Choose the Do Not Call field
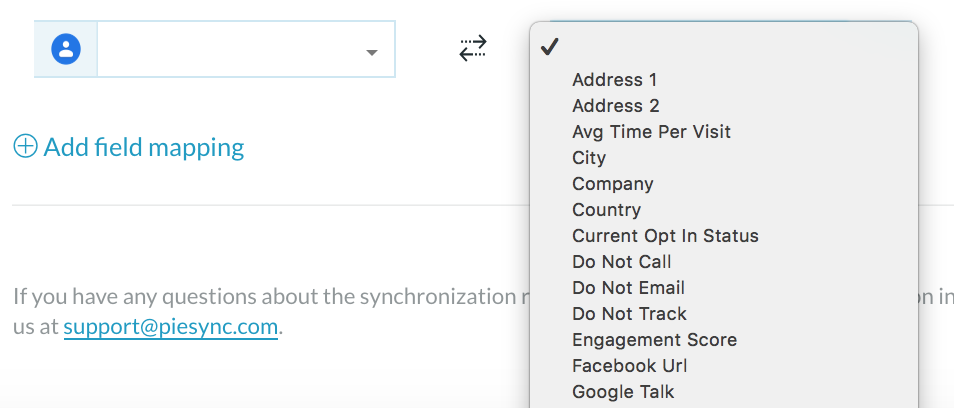This screenshot has height=408, width=954. [x=723, y=262]
